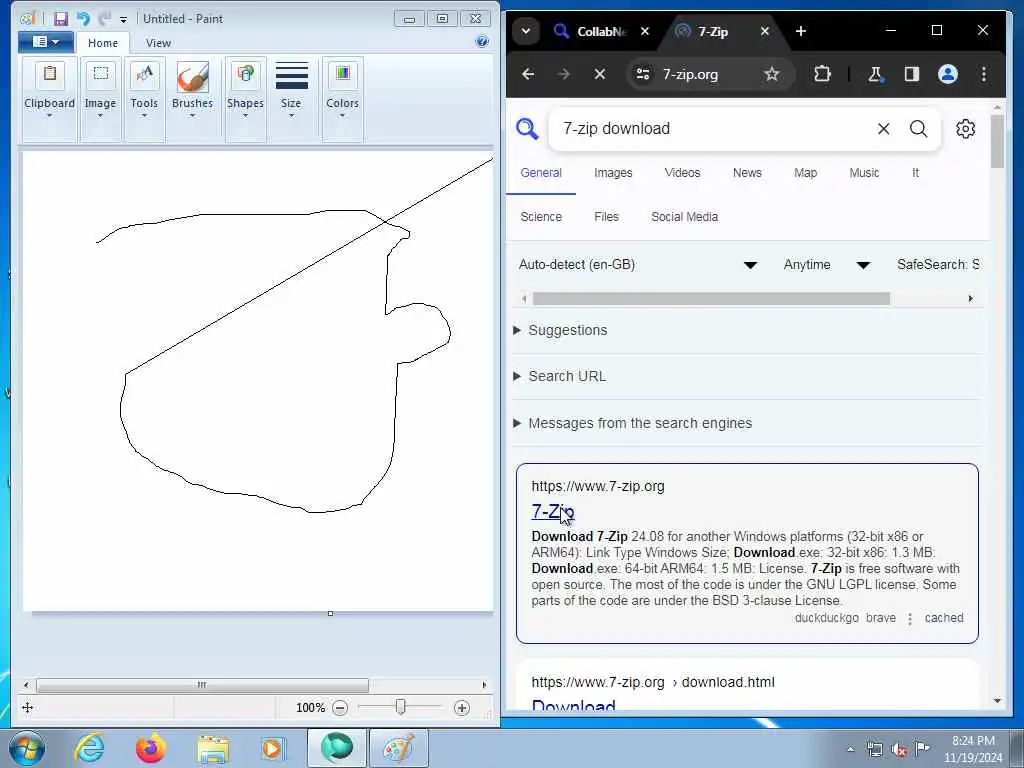Open the Windows Start button
Screen dimensions: 1024x768
pyautogui.click(x=27, y=748)
